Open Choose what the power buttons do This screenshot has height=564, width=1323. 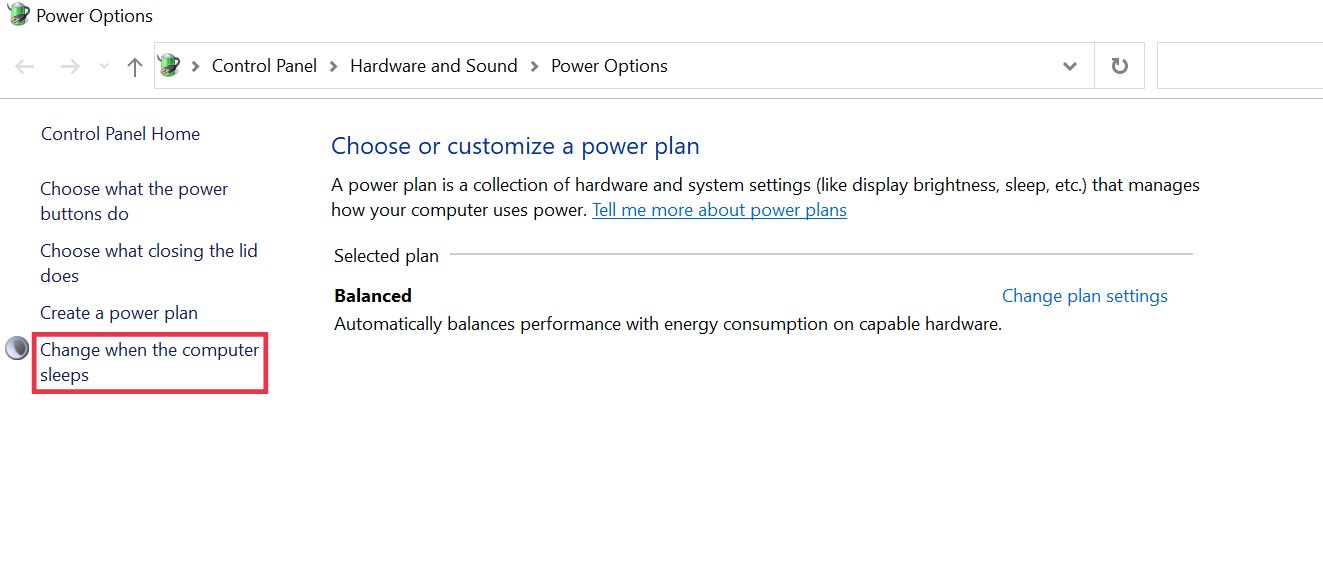[x=133, y=201]
